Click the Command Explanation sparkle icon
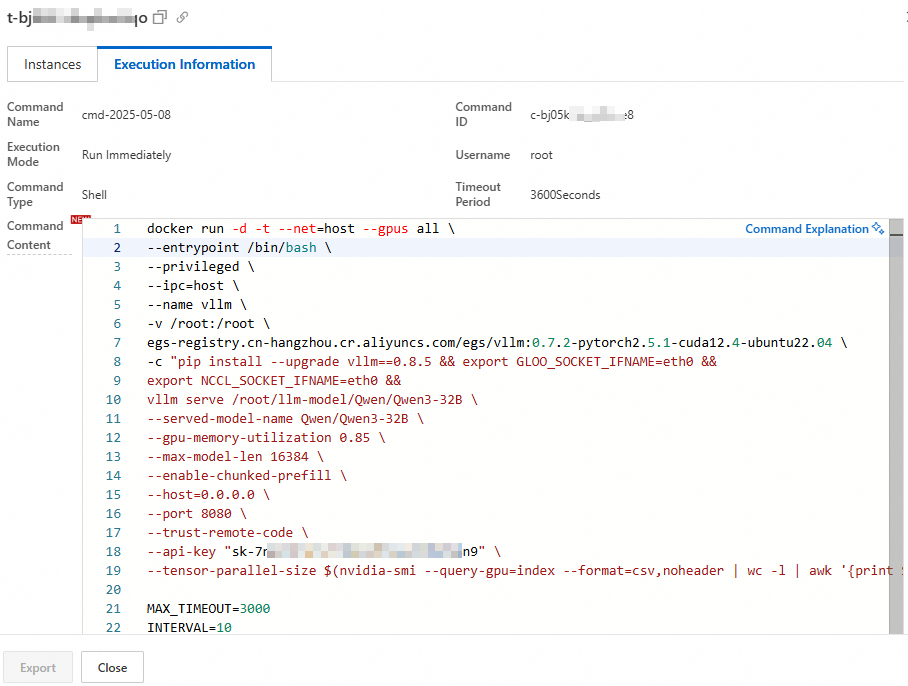This screenshot has height=686, width=908. [878, 228]
